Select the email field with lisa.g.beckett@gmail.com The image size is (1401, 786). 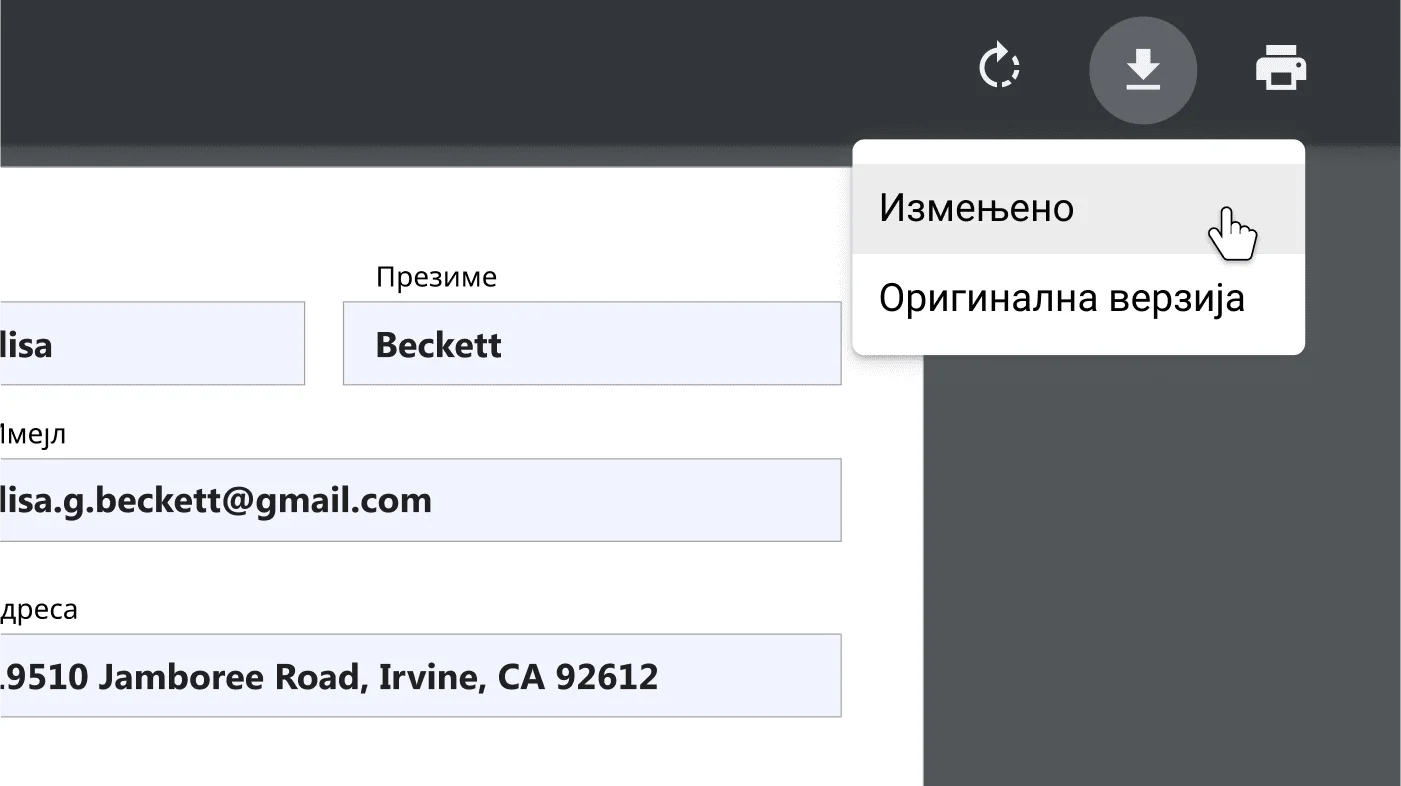coord(420,500)
